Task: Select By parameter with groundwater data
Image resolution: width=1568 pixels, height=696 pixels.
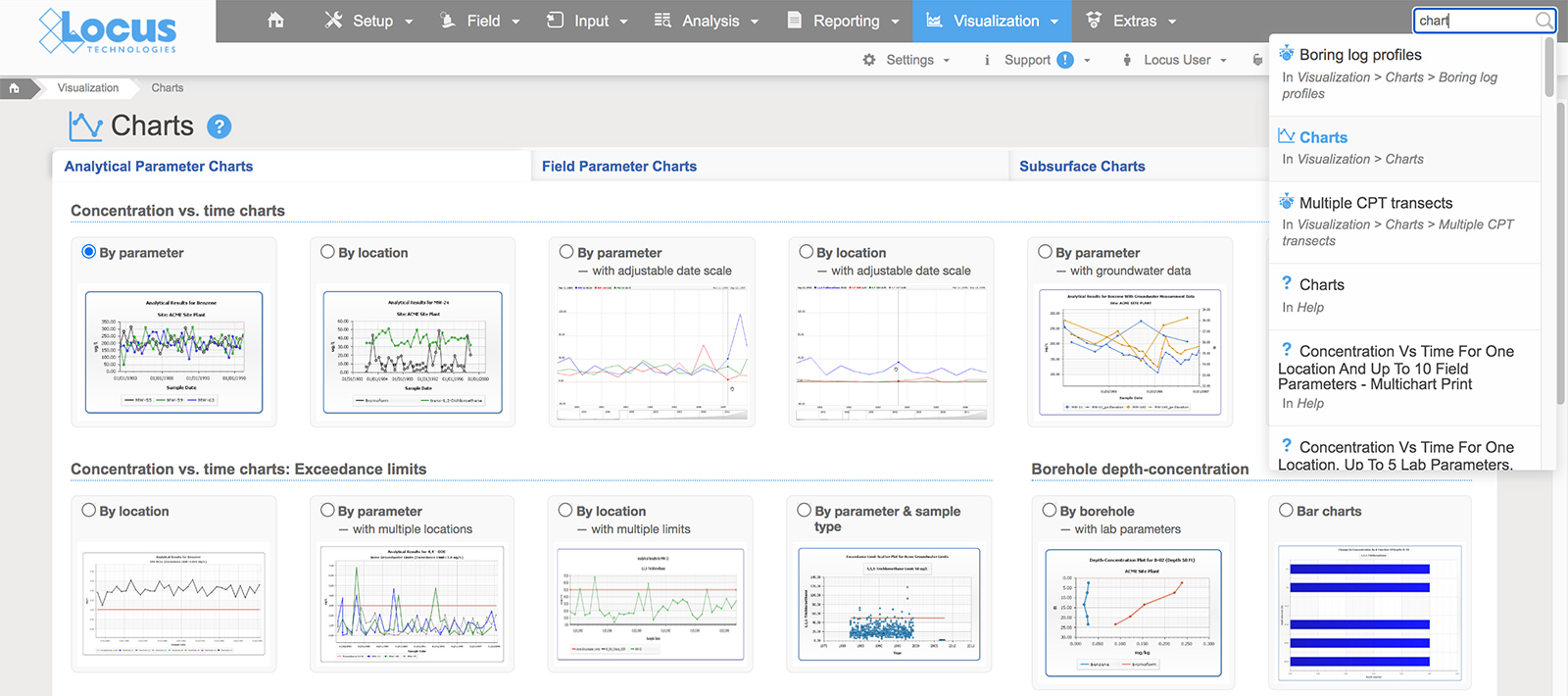Action: (1045, 252)
